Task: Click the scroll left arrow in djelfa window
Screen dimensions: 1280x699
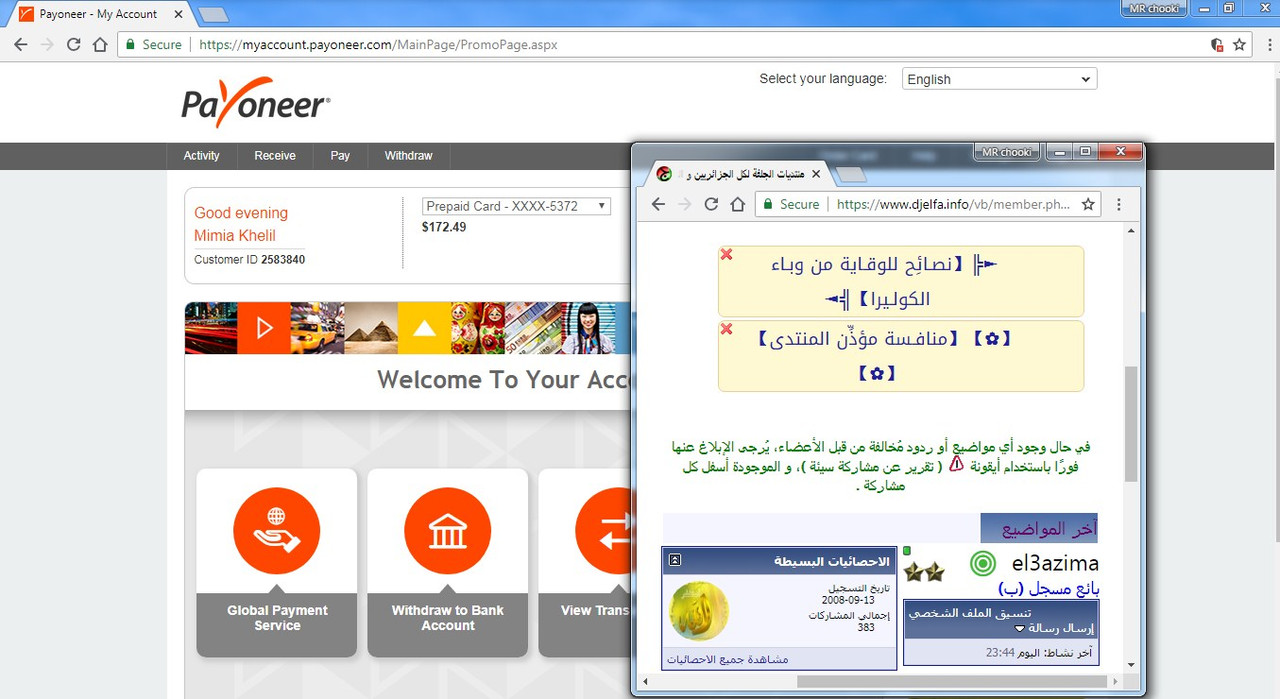Action: (x=645, y=682)
